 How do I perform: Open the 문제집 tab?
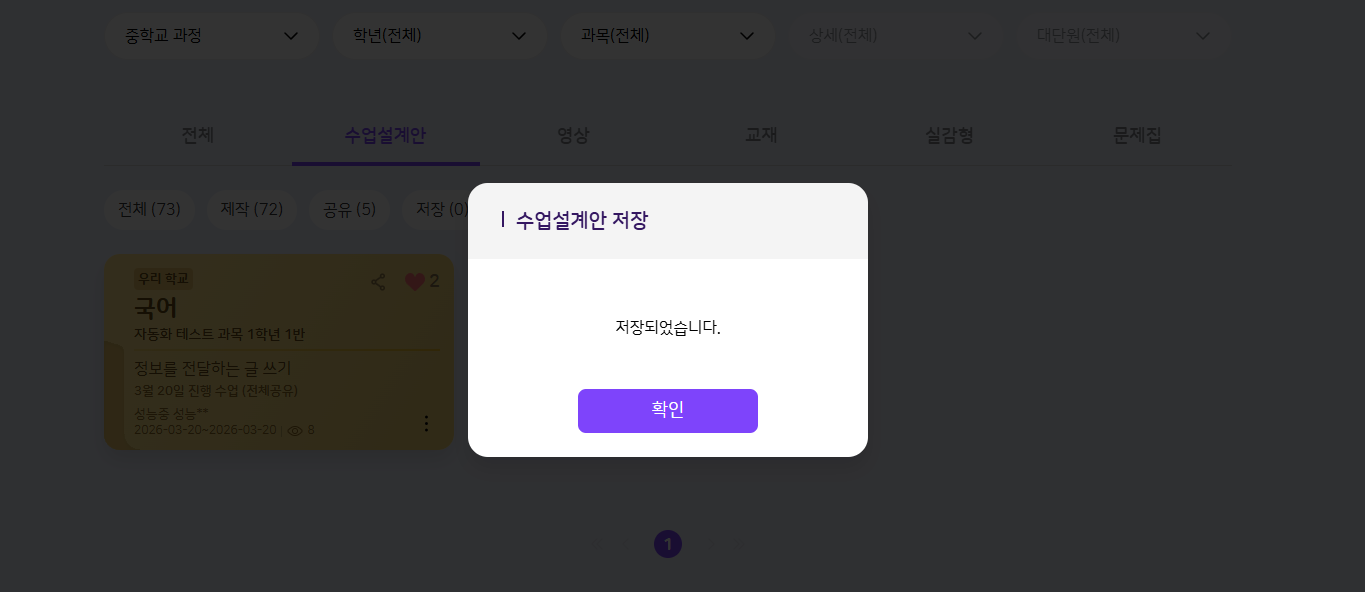1138,136
